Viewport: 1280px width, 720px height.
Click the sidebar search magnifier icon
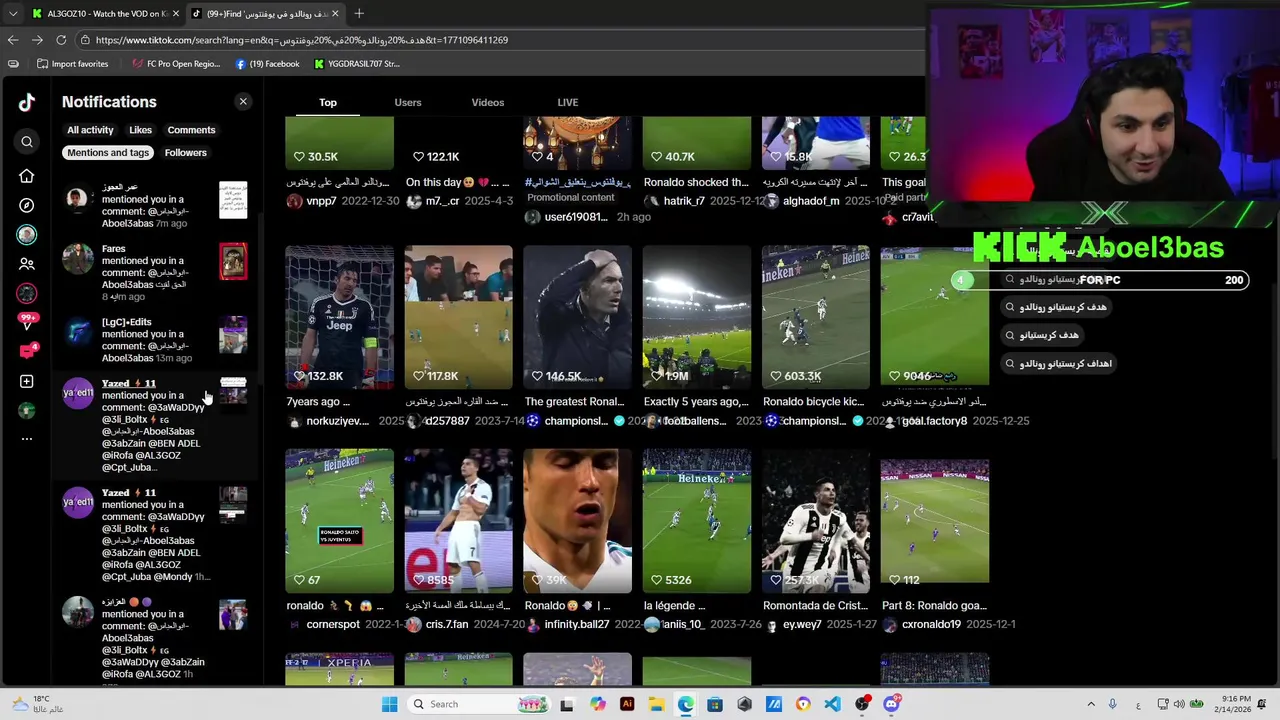tap(27, 142)
